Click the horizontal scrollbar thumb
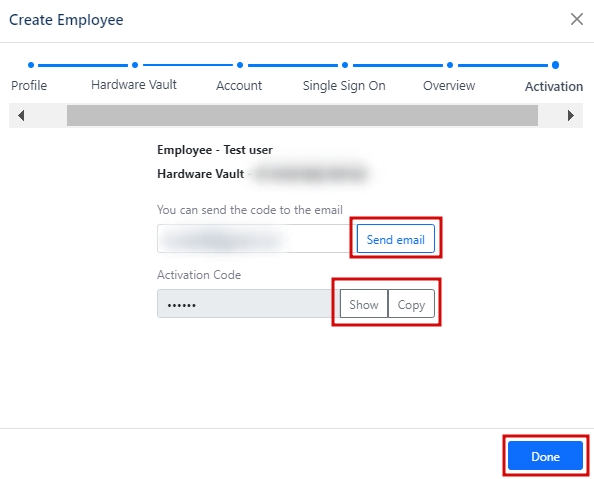Viewport: 594px width, 479px height. 302,116
